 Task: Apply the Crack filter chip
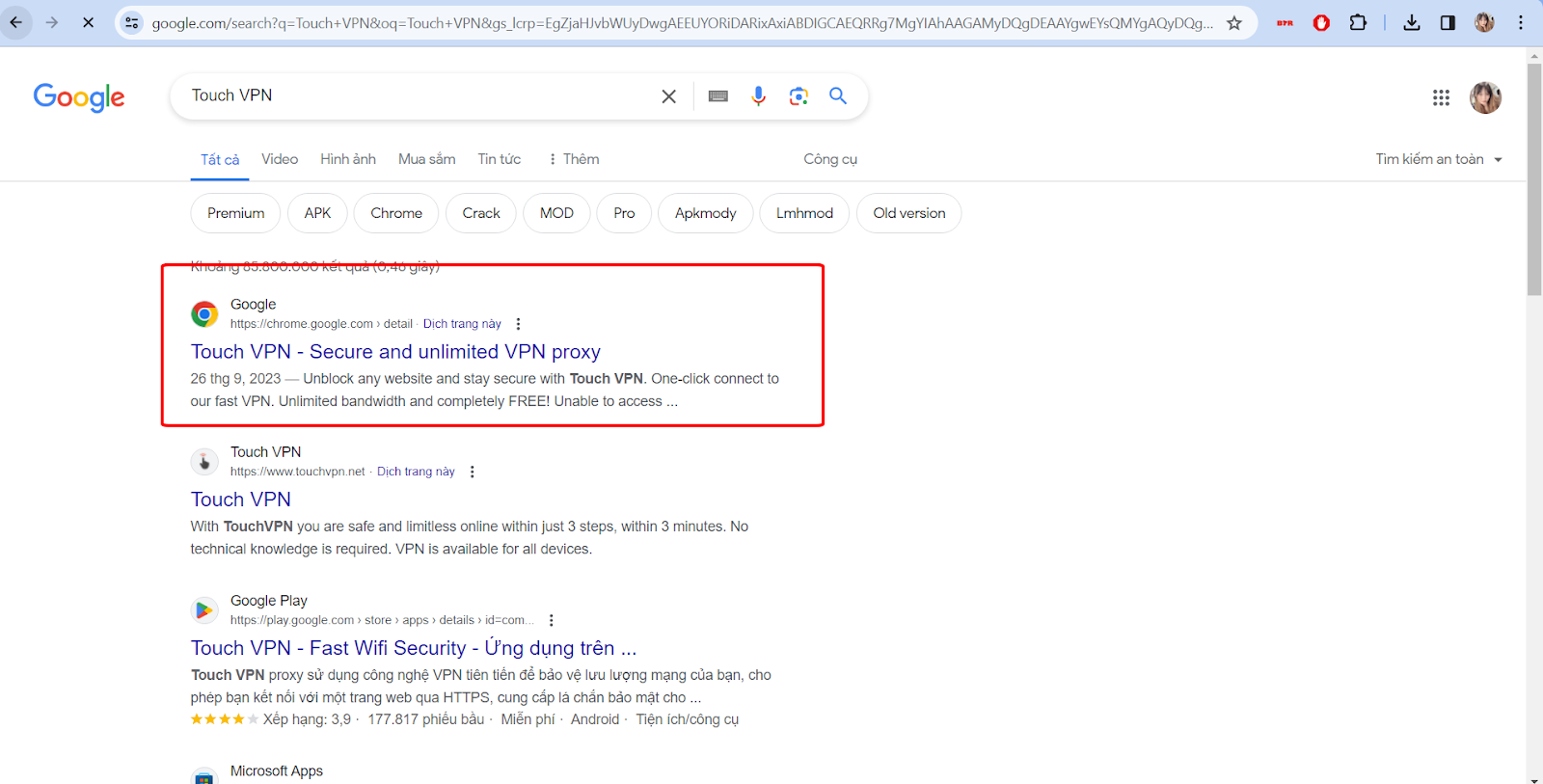tap(481, 213)
